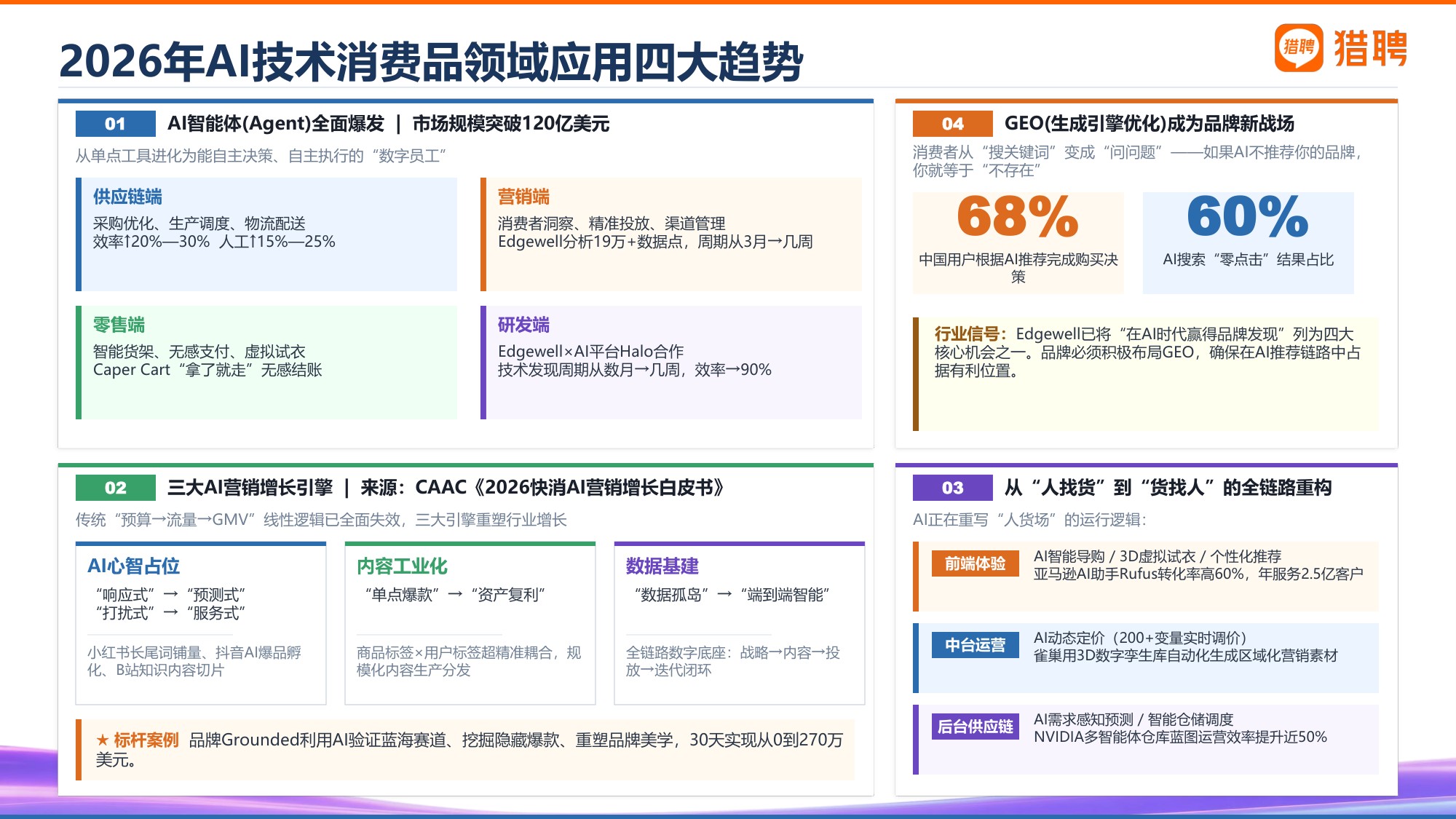Viewport: 1456px width, 819px height.
Task: Select the blue 01 number badge
Action: click(115, 124)
